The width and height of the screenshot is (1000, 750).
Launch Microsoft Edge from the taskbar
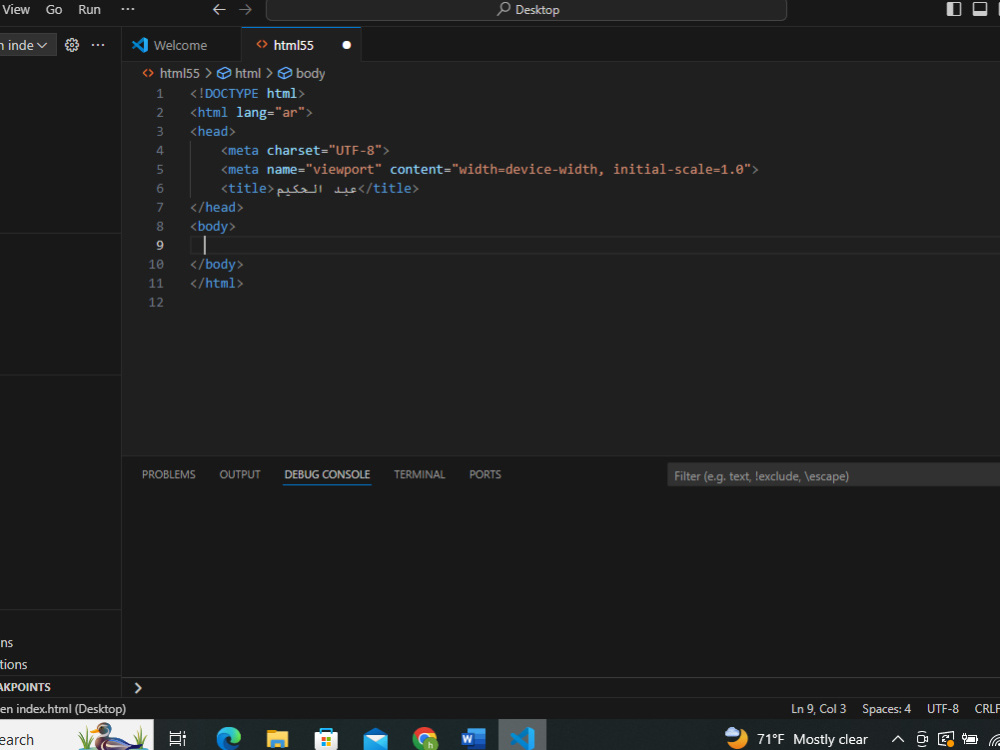pyautogui.click(x=228, y=739)
